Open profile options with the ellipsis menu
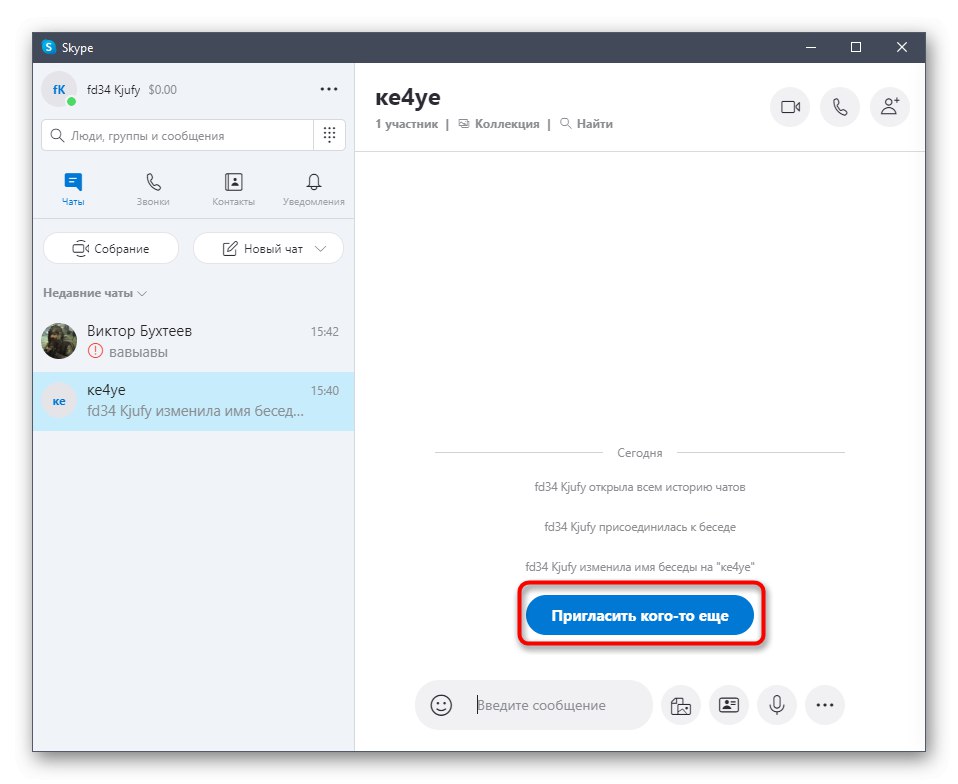The width and height of the screenshot is (958, 784). [329, 89]
